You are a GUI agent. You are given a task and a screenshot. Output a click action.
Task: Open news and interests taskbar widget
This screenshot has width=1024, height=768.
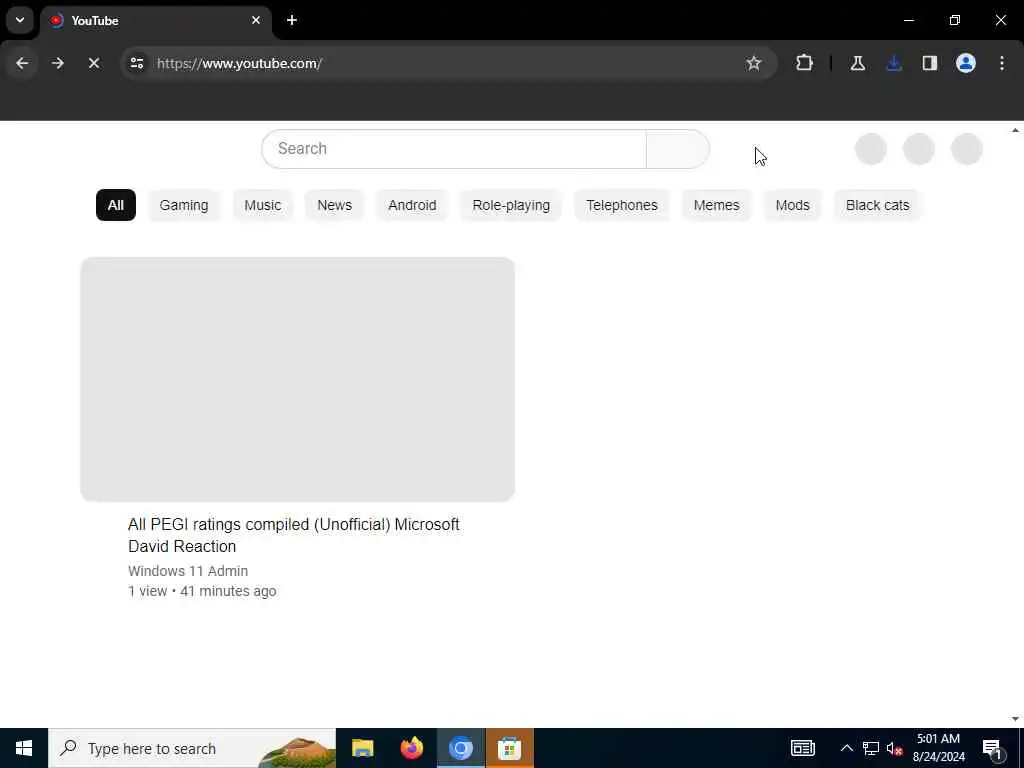tap(803, 748)
